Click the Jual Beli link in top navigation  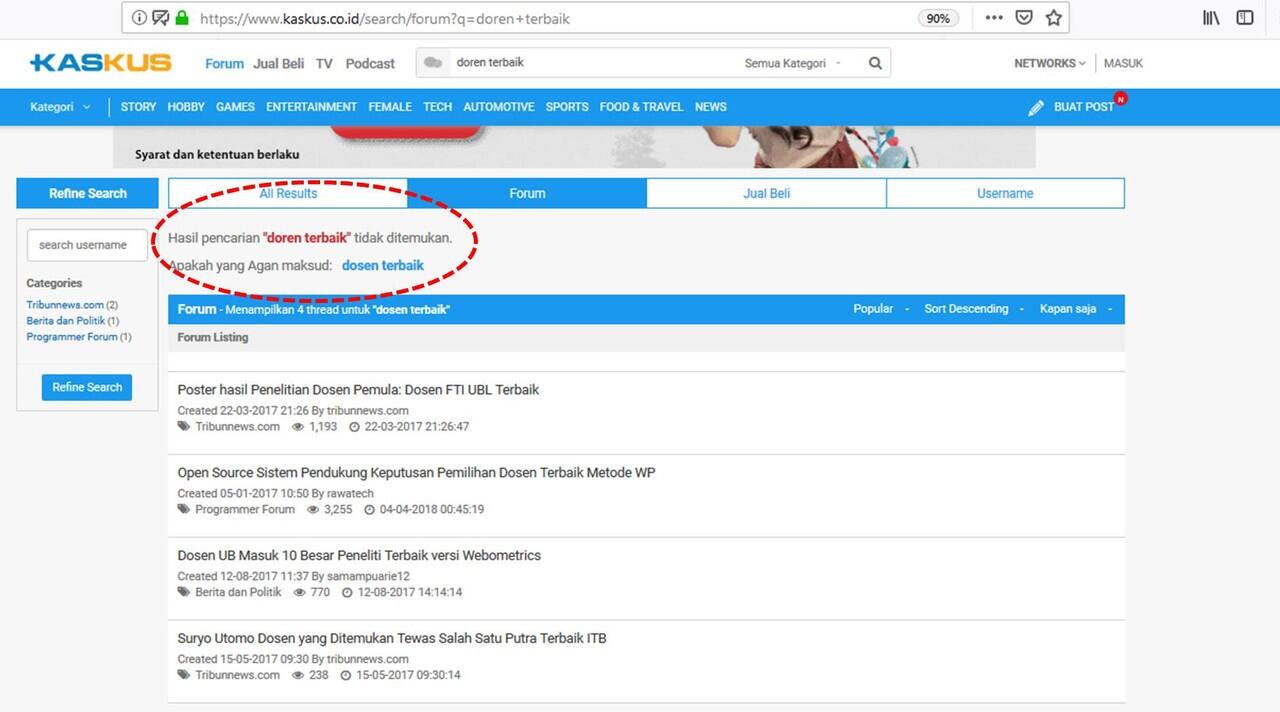pyautogui.click(x=279, y=63)
